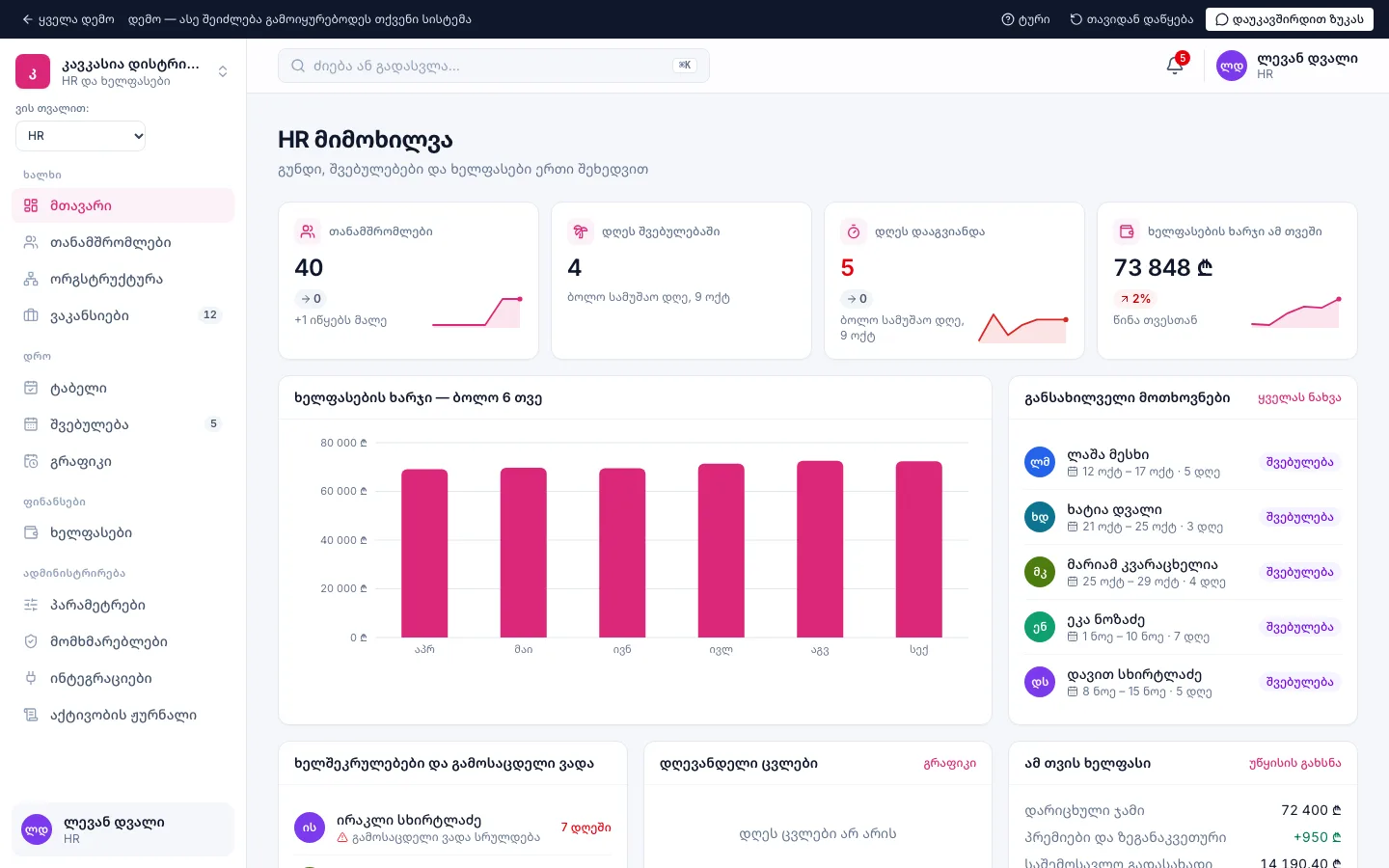Click the უწყისის გახსნა link
Screen dimensions: 1389x868
coord(1294,763)
